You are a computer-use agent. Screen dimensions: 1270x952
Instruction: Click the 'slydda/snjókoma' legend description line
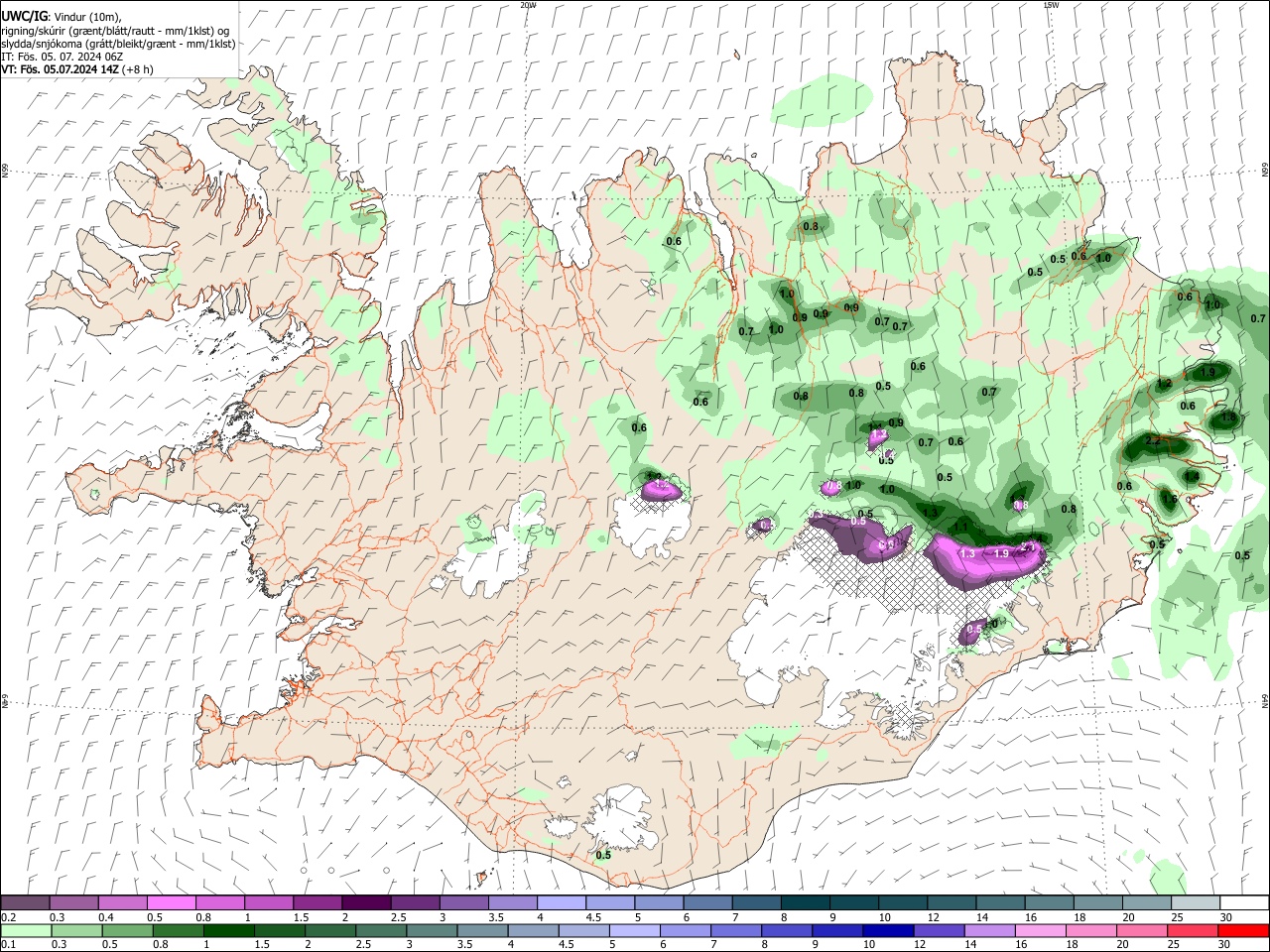click(x=118, y=44)
